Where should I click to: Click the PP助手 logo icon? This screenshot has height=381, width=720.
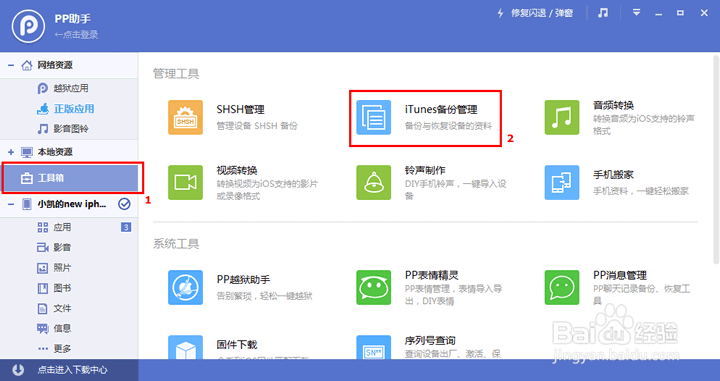click(x=28, y=26)
